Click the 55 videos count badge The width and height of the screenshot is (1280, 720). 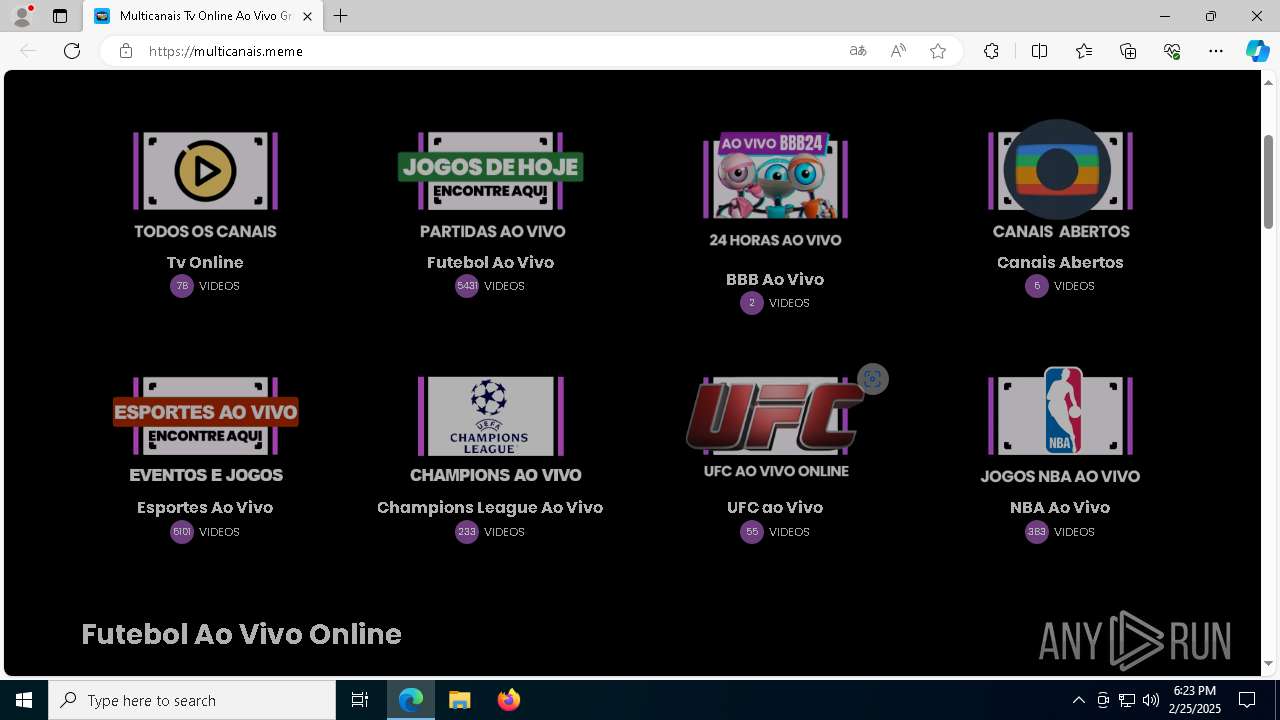point(752,532)
